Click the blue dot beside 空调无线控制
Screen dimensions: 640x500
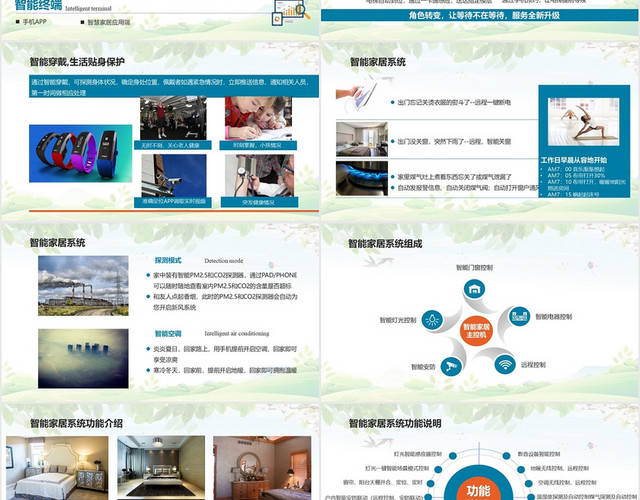tap(528, 483)
